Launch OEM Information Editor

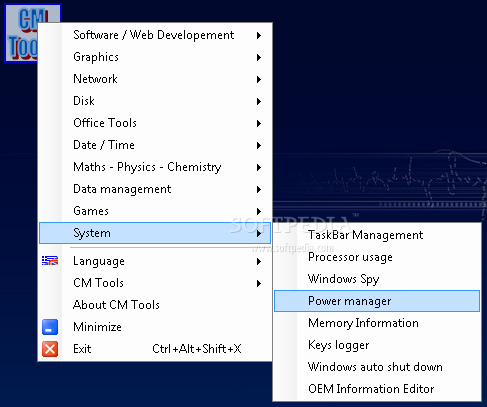click(x=377, y=389)
